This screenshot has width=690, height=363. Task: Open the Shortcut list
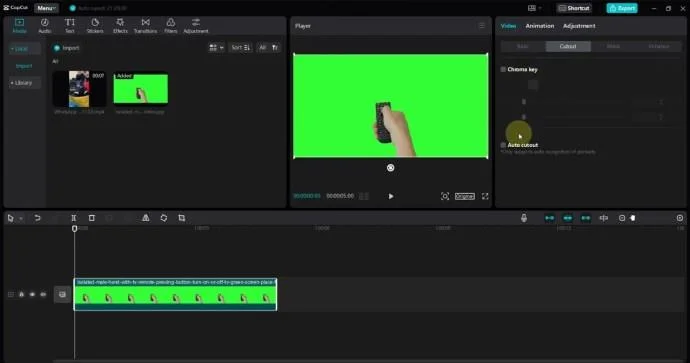(574, 8)
